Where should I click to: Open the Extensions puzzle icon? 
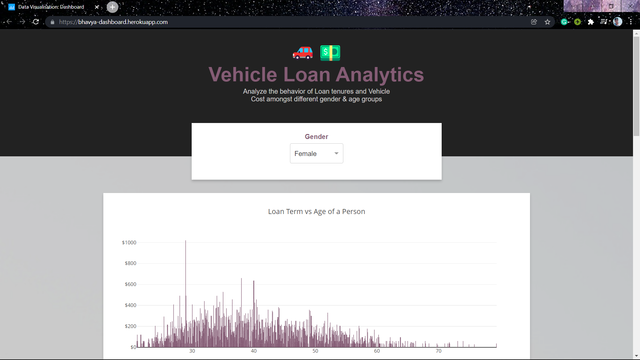coord(591,22)
